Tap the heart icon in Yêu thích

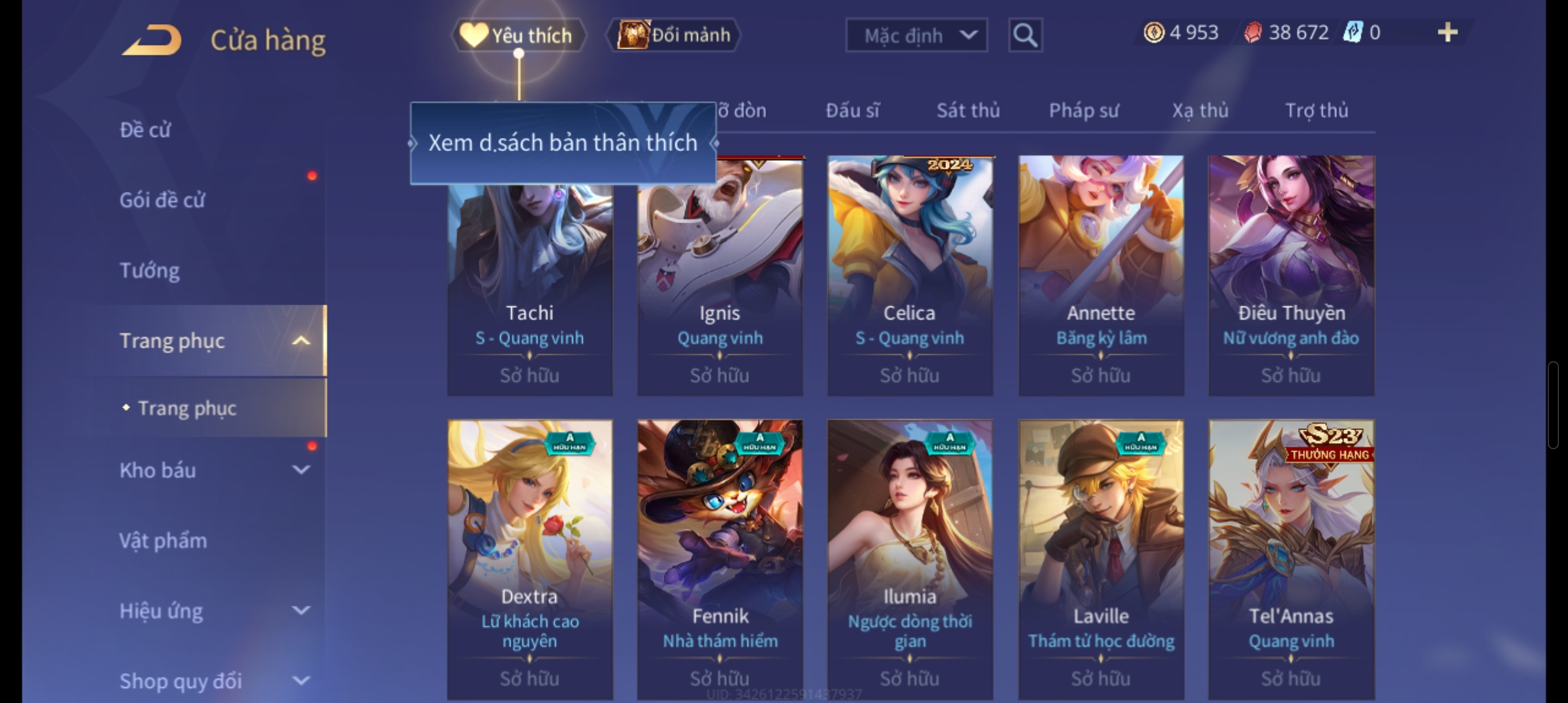pos(473,34)
